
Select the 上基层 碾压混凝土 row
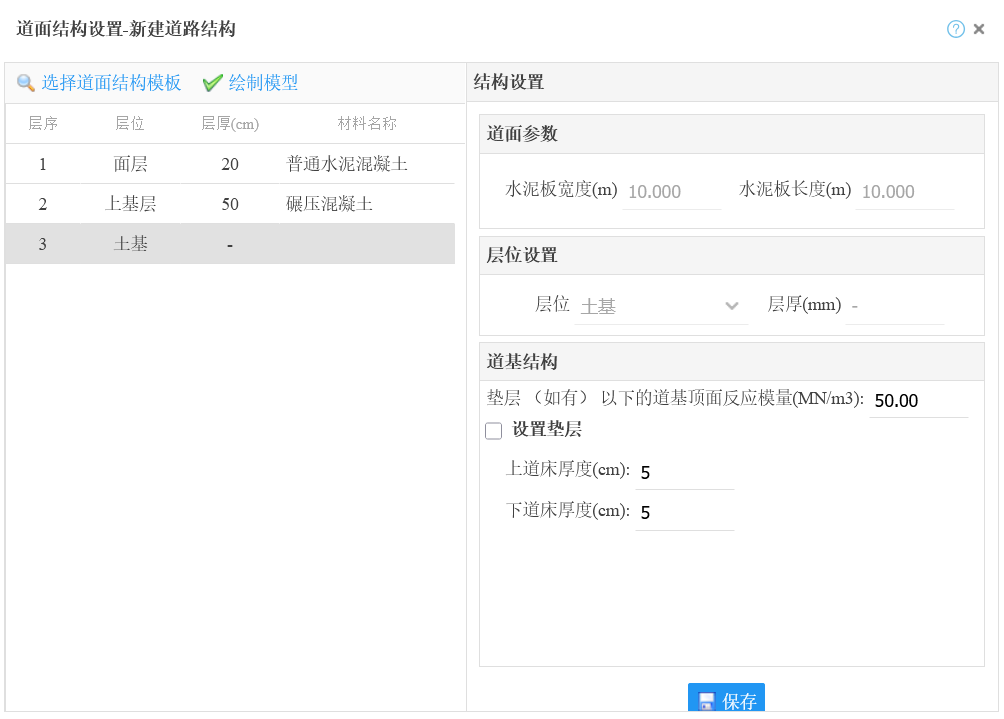pyautogui.click(x=230, y=204)
